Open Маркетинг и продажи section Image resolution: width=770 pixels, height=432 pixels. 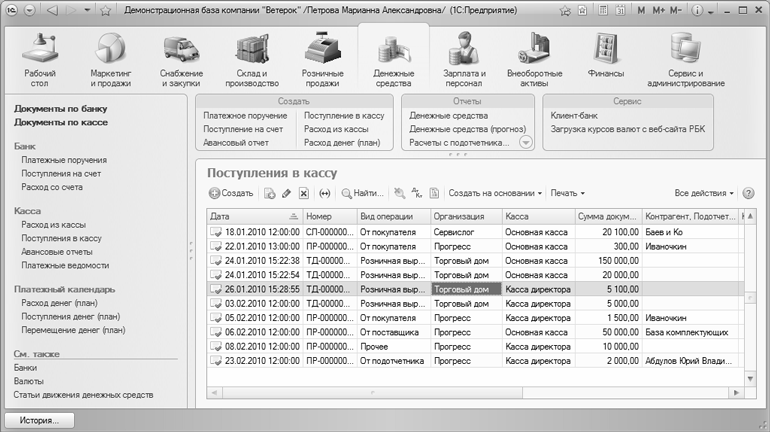[x=108, y=58]
